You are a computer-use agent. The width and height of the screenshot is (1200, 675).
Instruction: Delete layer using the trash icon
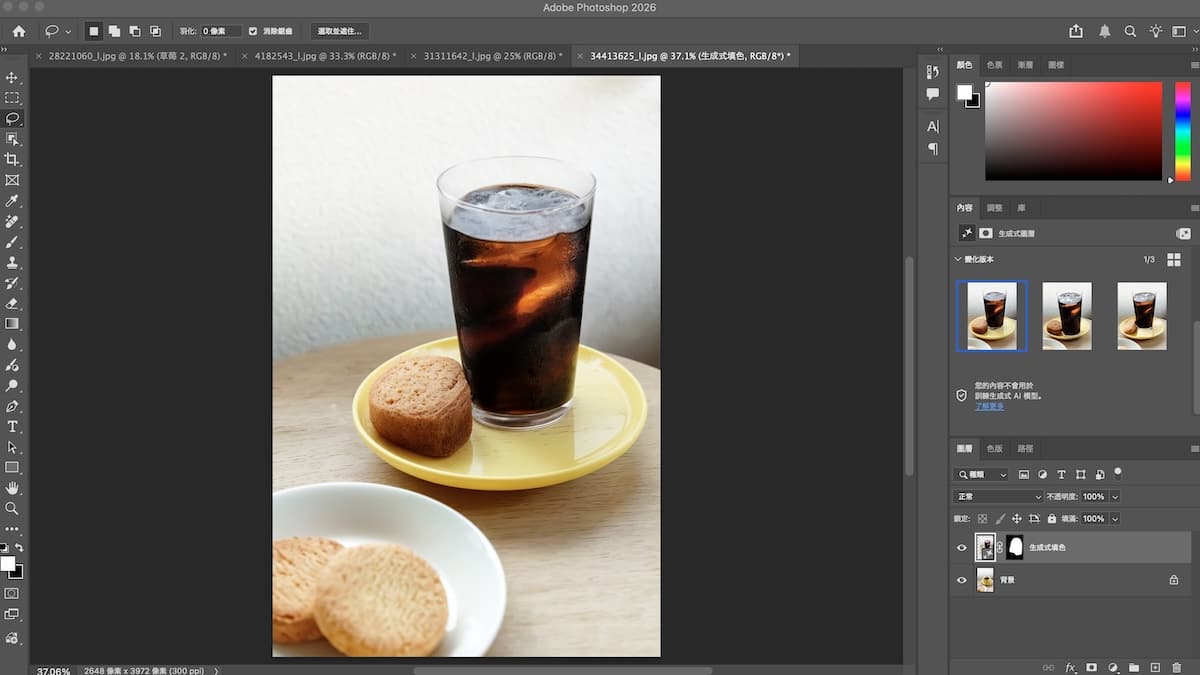point(1177,667)
